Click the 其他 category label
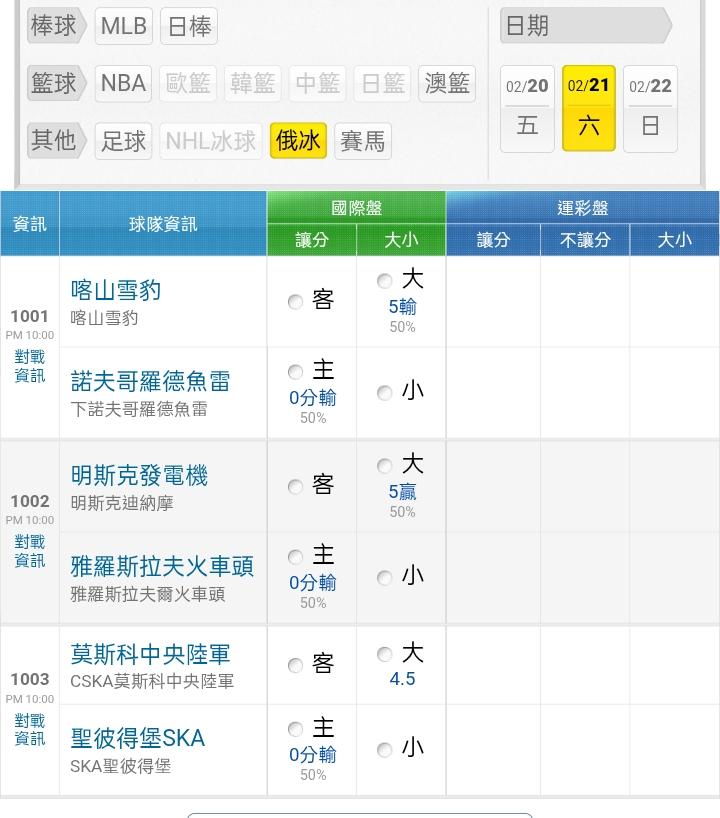Screen dimensions: 720x818 pos(56,140)
